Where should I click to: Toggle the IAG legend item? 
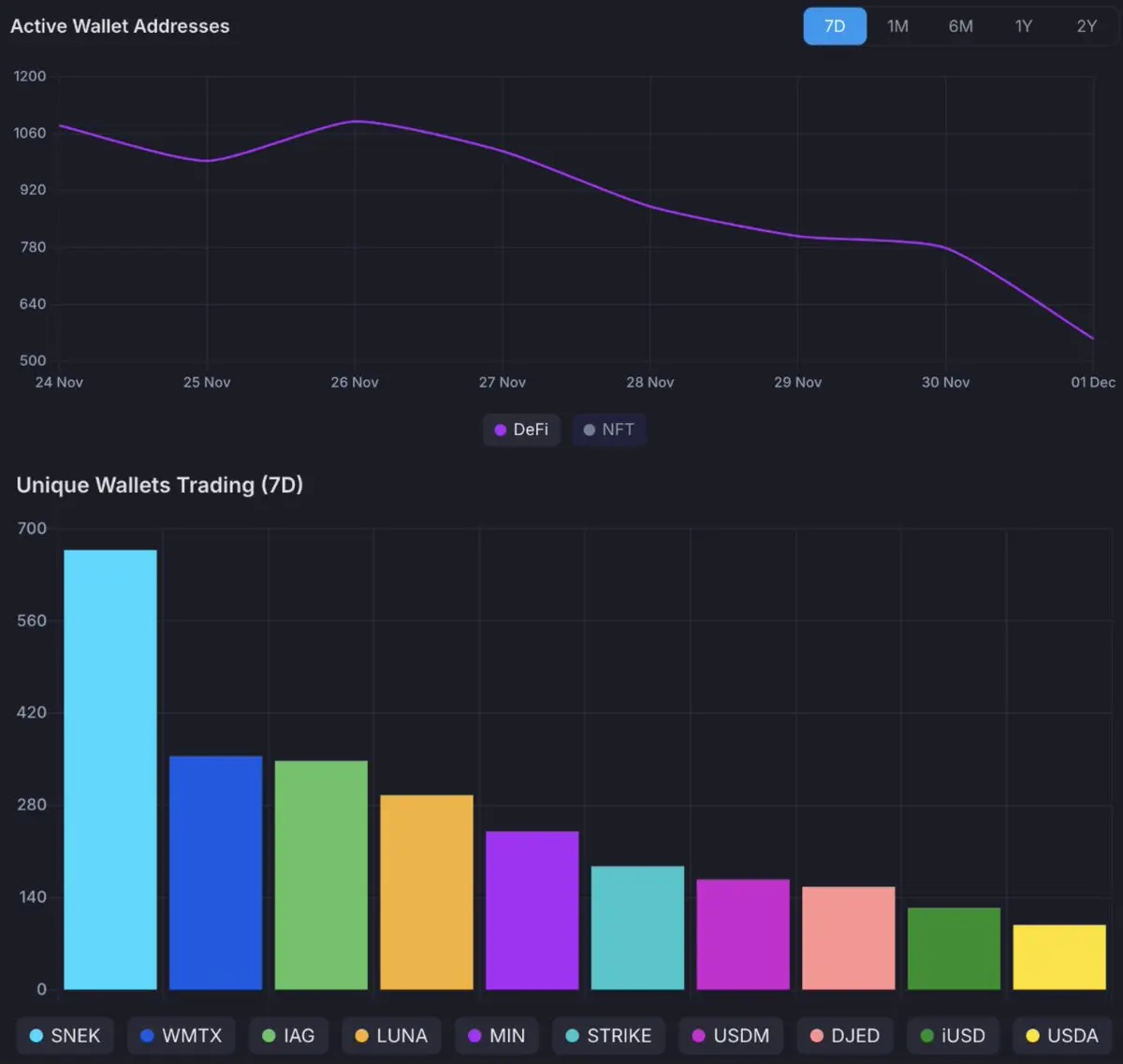(x=288, y=1035)
